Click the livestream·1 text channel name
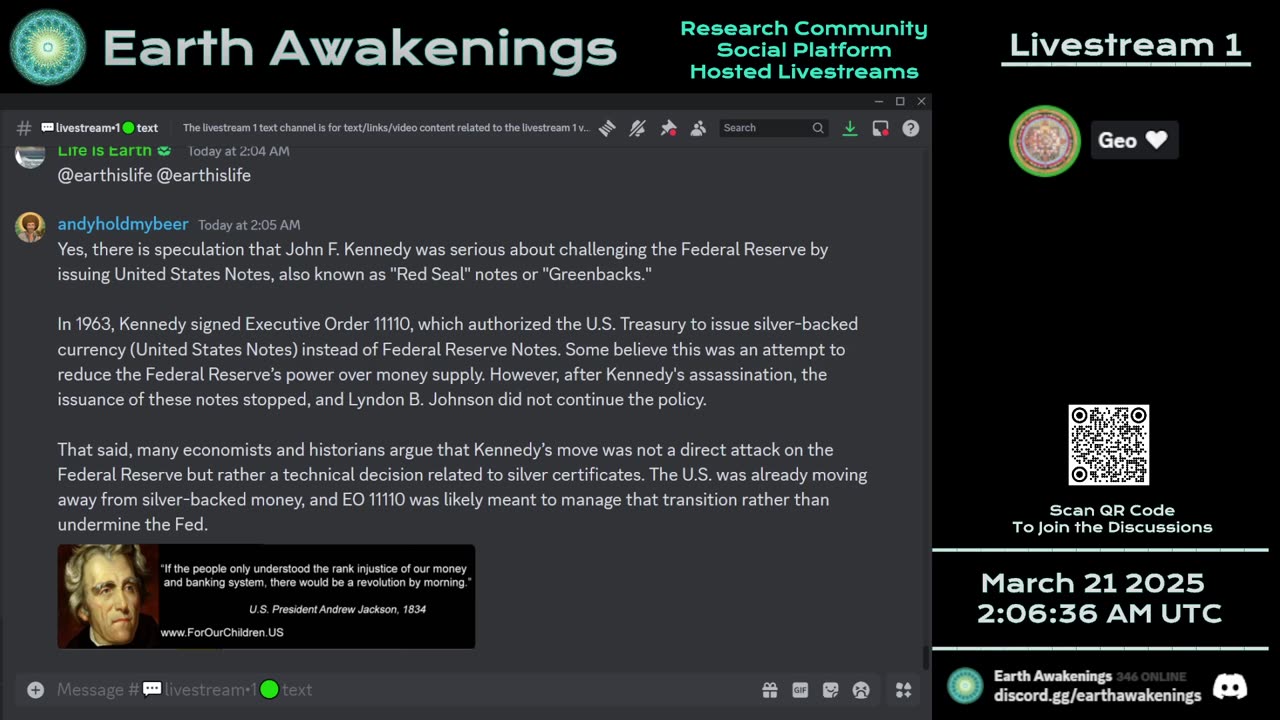Viewport: 1280px width, 720px height. (99, 128)
